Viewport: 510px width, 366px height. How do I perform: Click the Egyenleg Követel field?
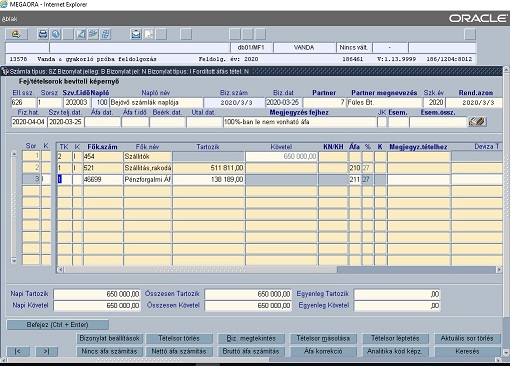[x=397, y=306]
